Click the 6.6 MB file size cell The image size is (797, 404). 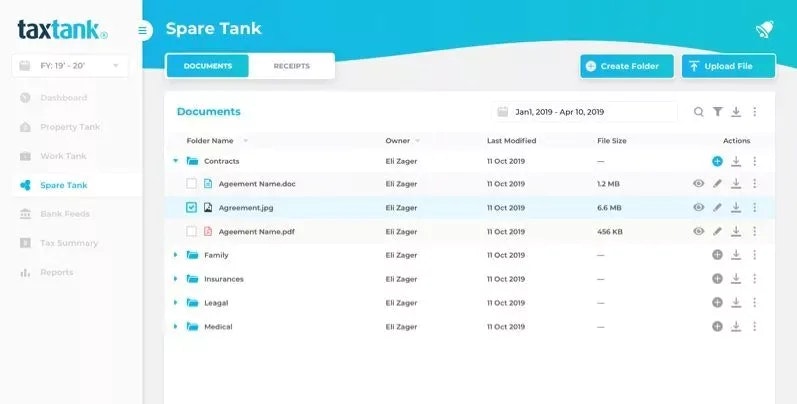[x=609, y=207]
